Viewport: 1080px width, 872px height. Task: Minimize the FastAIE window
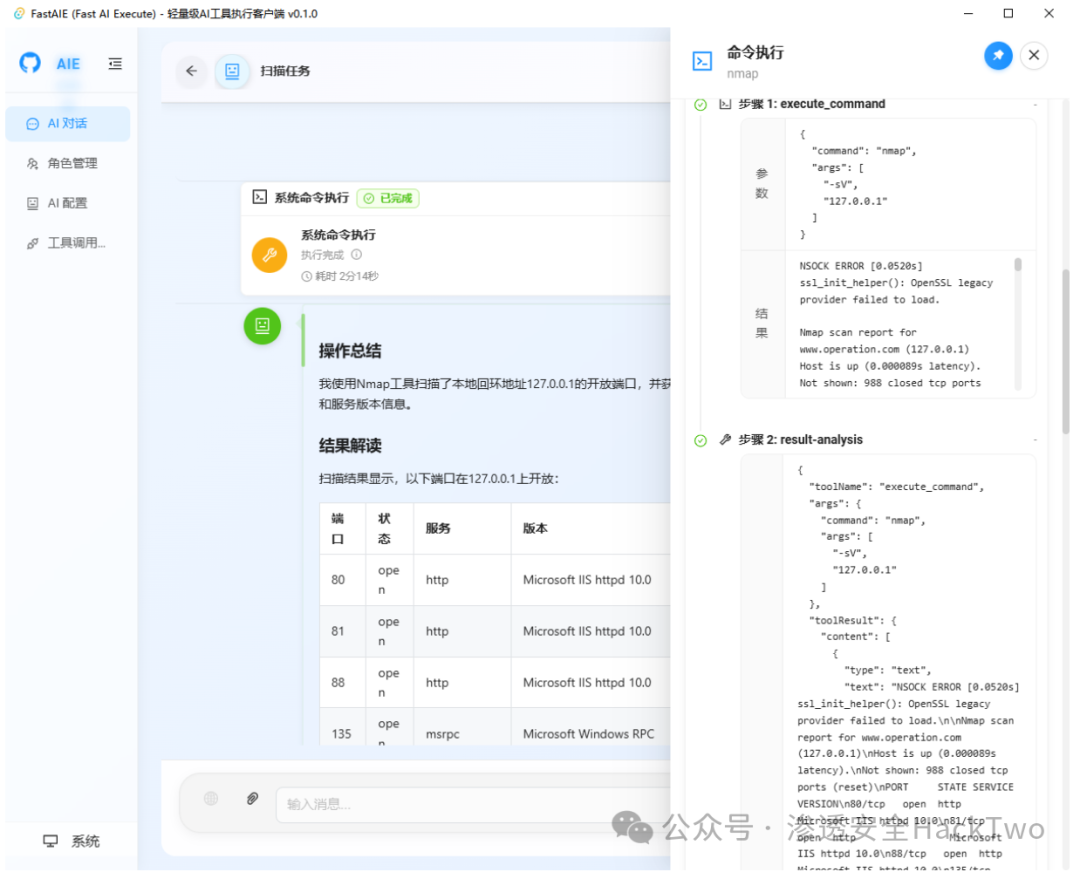coord(968,13)
